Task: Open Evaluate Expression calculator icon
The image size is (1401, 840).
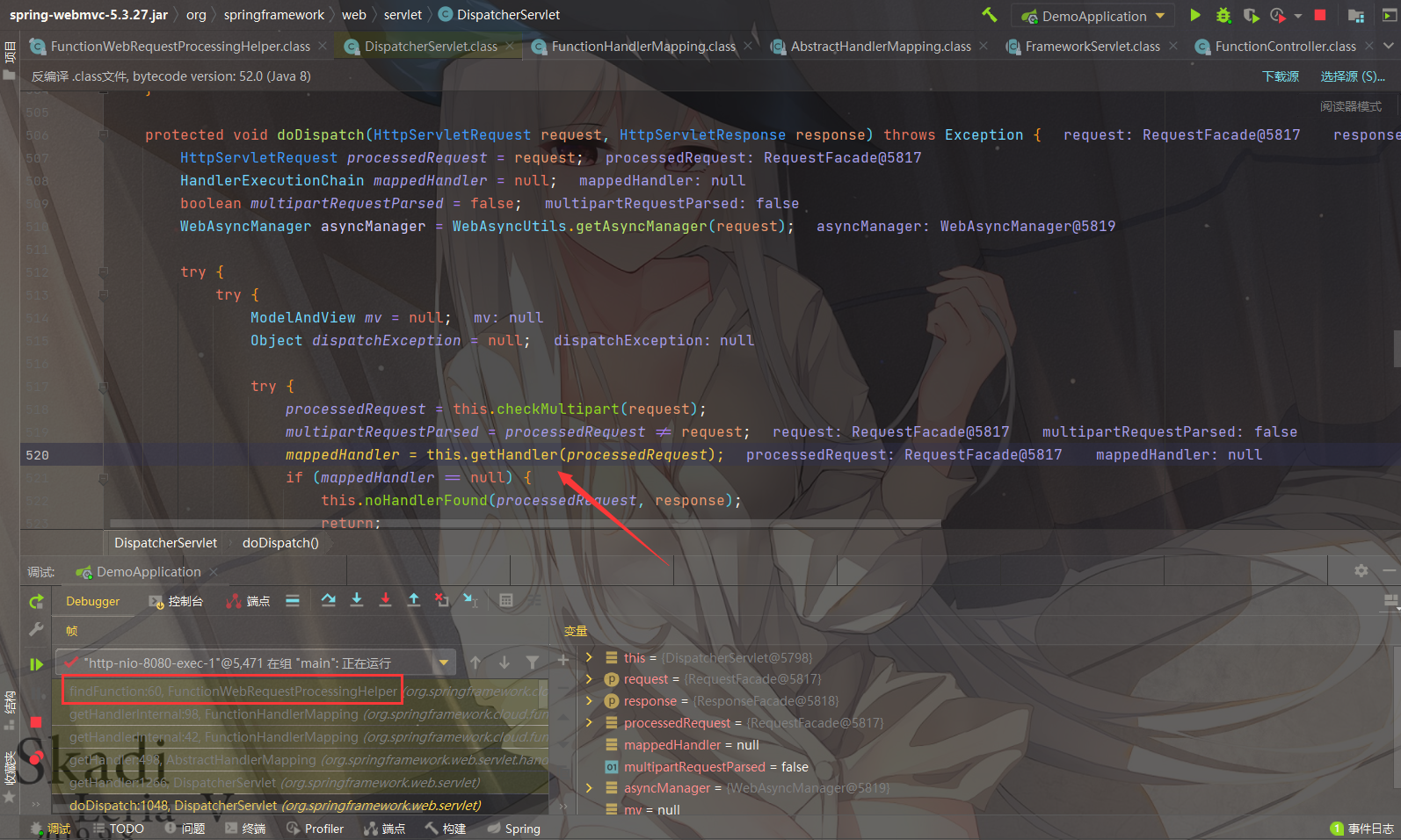Action: pyautogui.click(x=506, y=600)
